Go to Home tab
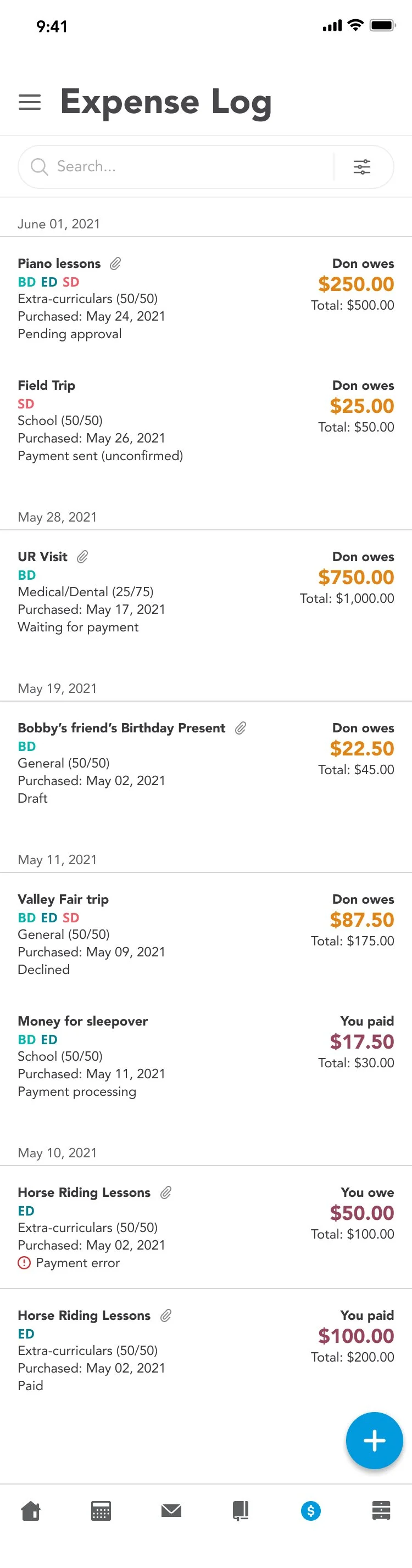Image resolution: width=412 pixels, height=1568 pixels. (31, 1510)
